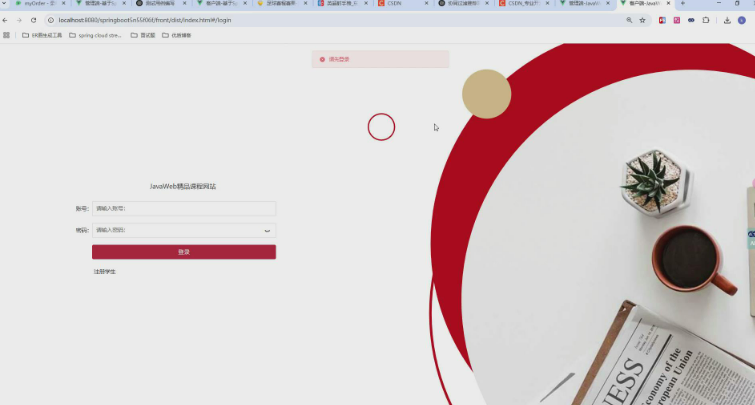755x405 pixels.
Task: Open the tab search chevron at the far left
Action: pyautogui.click(x=4, y=3)
